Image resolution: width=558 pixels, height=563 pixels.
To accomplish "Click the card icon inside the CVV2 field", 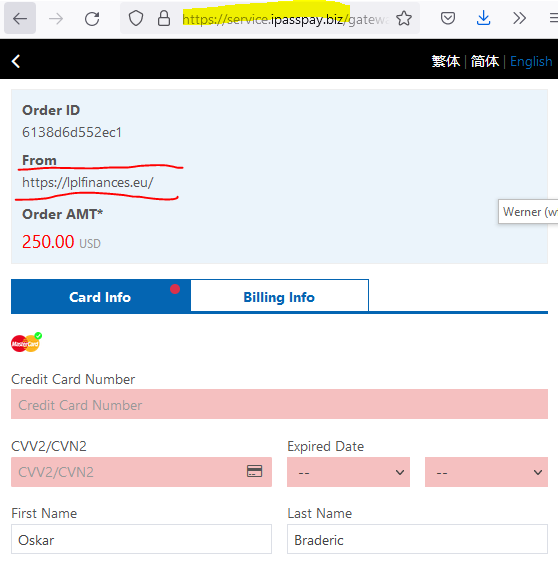I will (x=254, y=471).
